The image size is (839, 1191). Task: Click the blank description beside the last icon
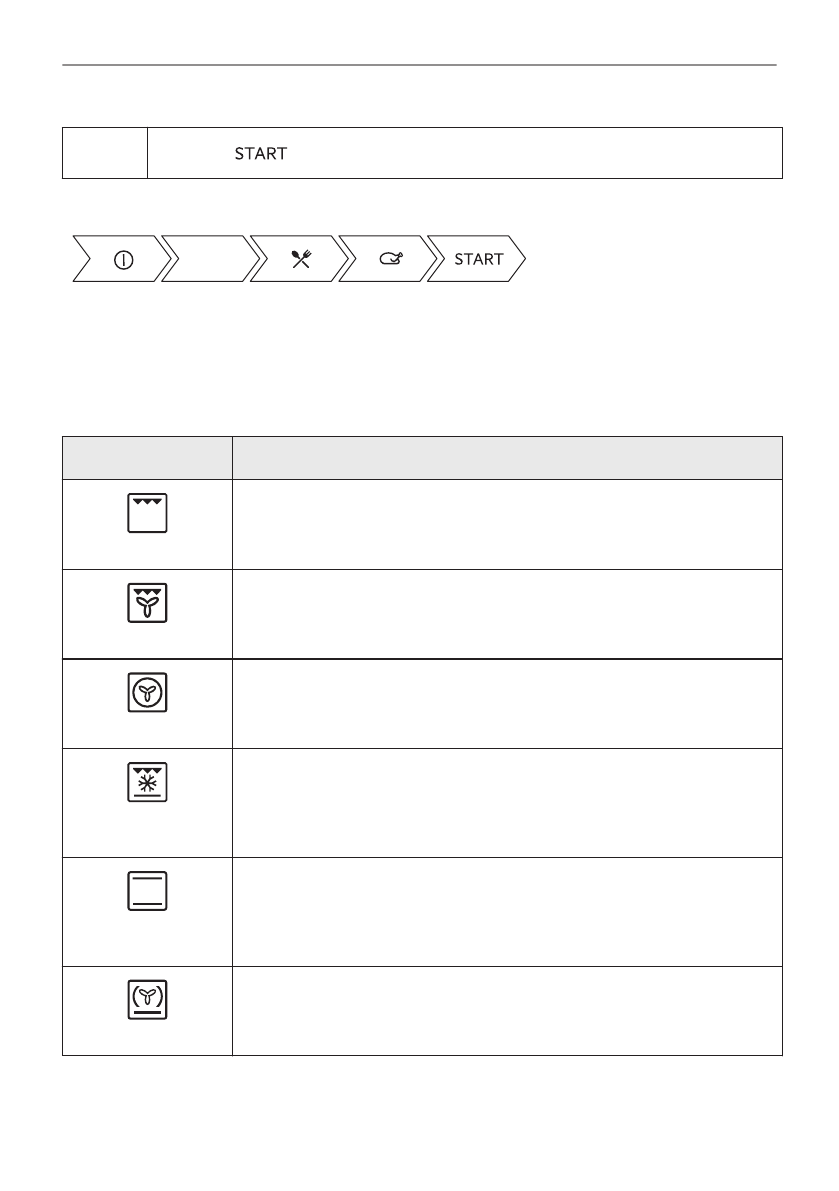(507, 1010)
